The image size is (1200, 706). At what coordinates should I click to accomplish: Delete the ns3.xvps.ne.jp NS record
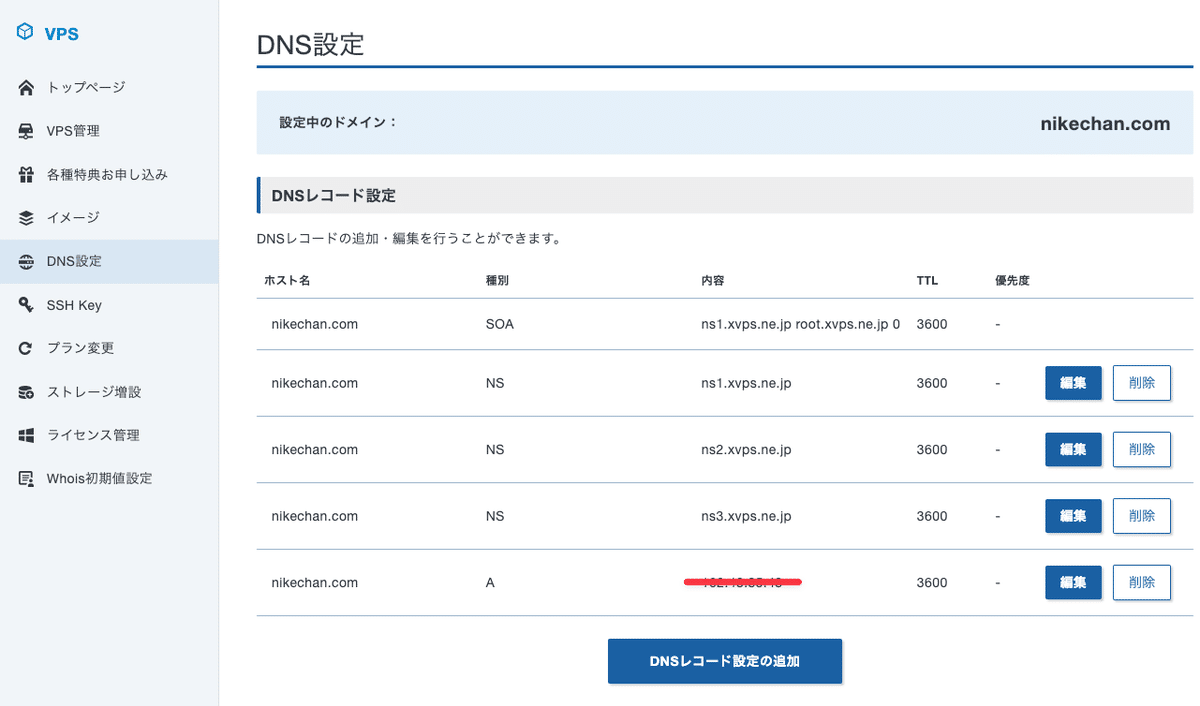tap(1141, 516)
